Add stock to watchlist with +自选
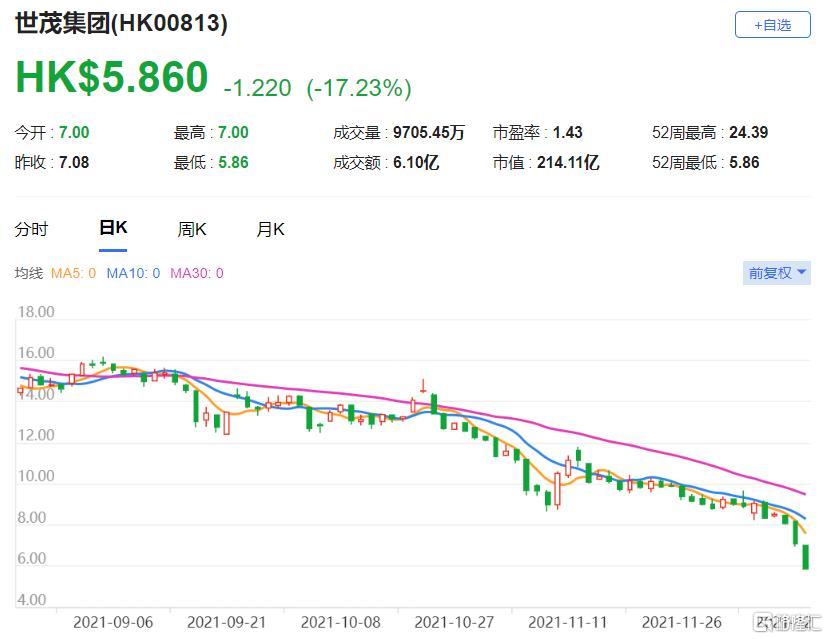The image size is (828, 639). click(x=772, y=25)
